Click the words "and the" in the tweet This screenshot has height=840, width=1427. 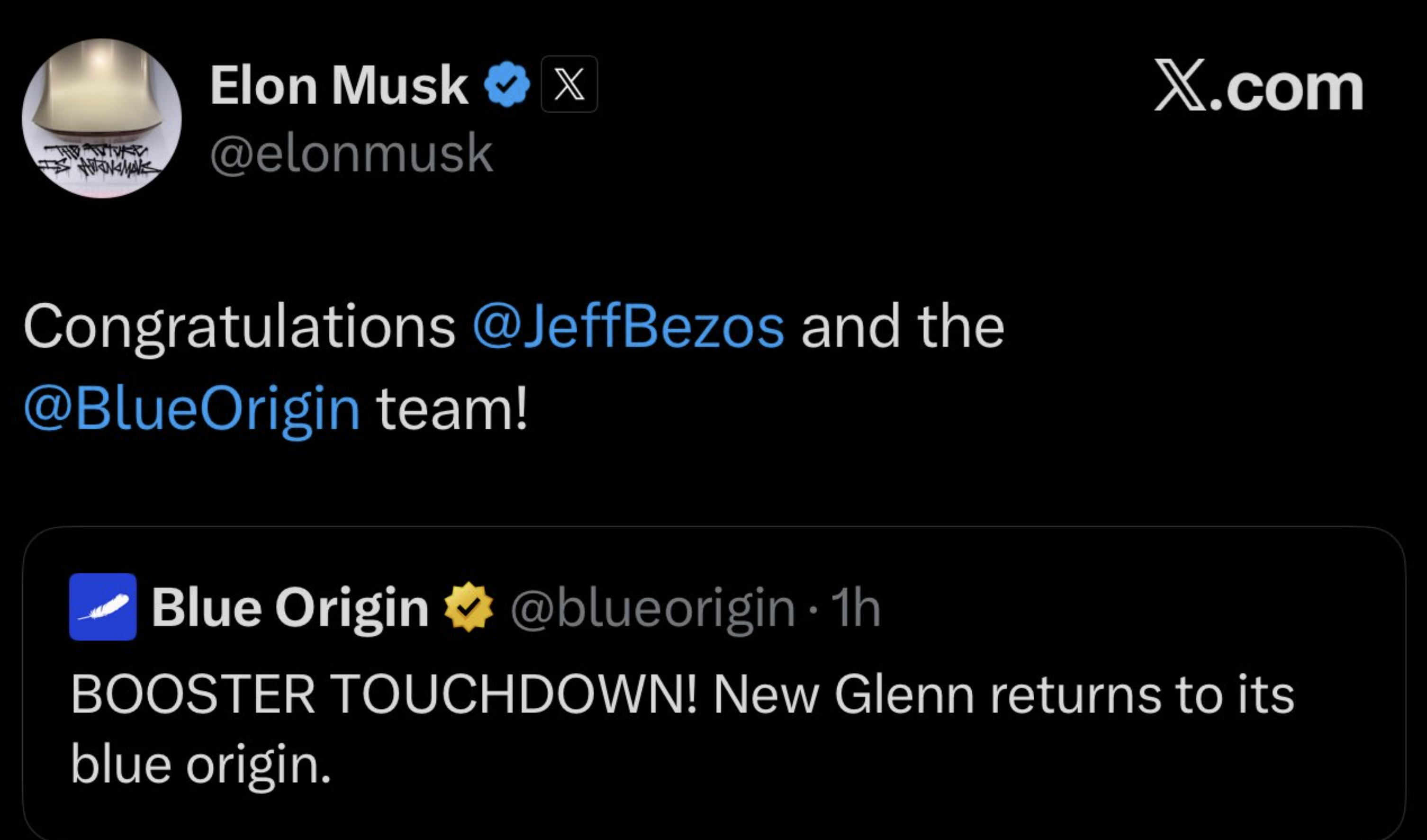point(902,327)
